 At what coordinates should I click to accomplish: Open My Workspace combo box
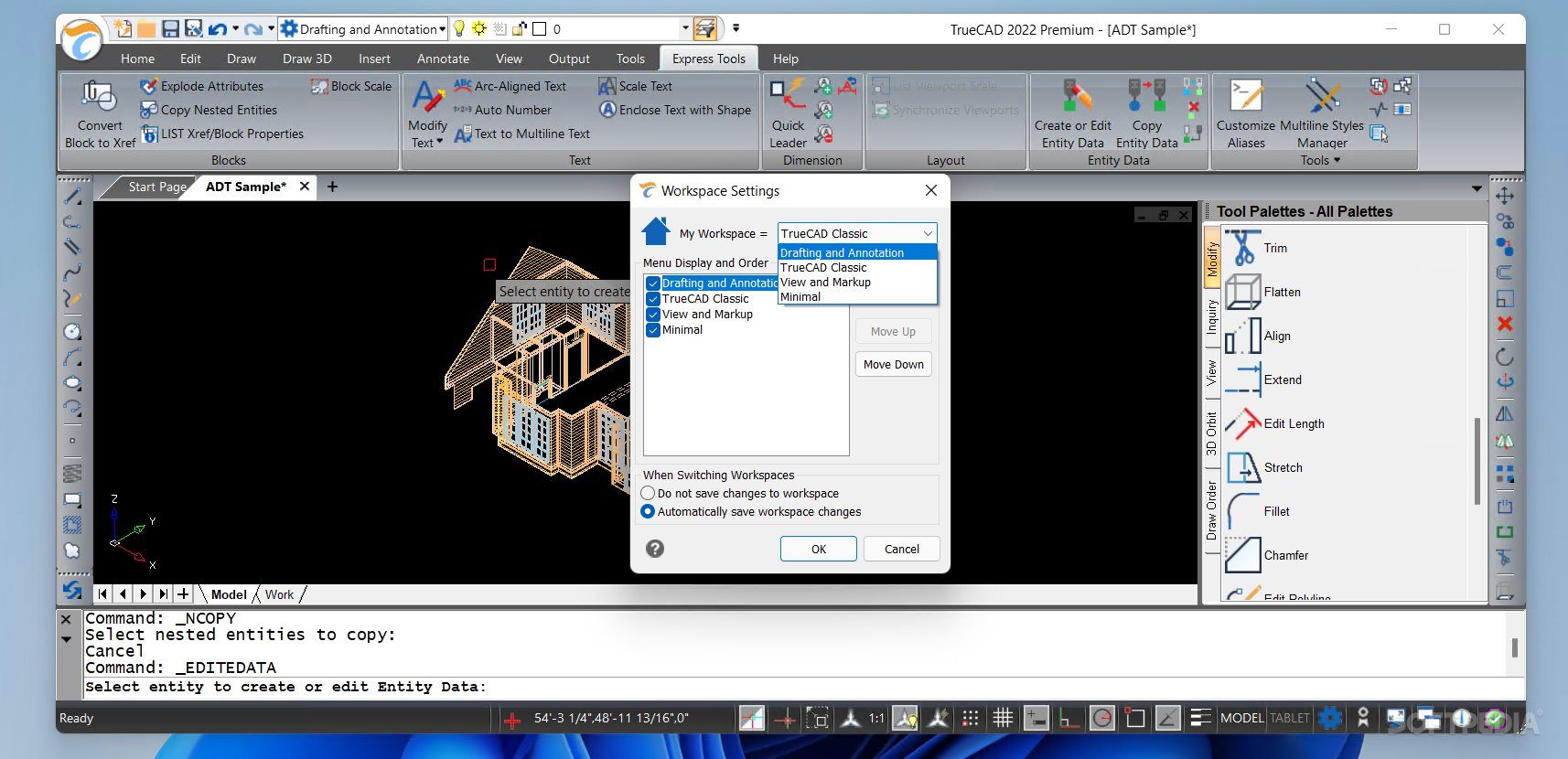pos(857,233)
